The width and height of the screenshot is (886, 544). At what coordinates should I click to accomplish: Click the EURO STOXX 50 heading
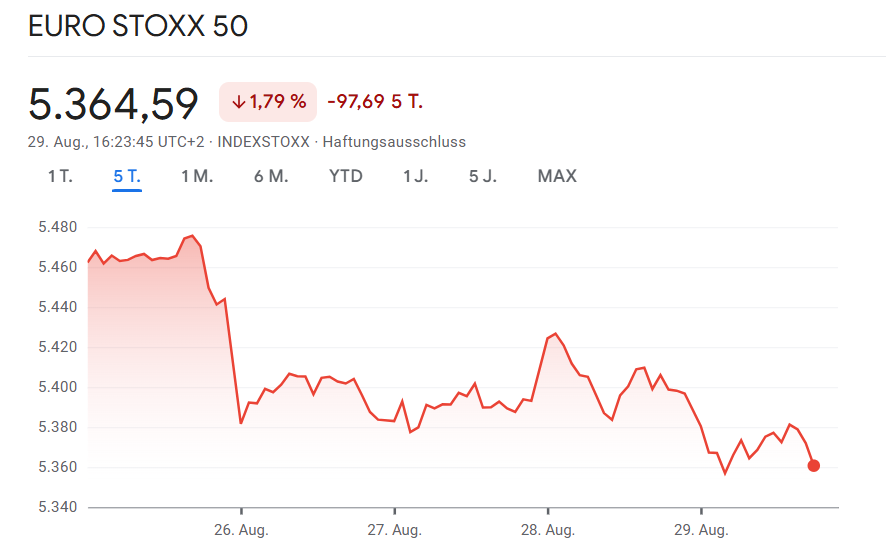pos(138,27)
